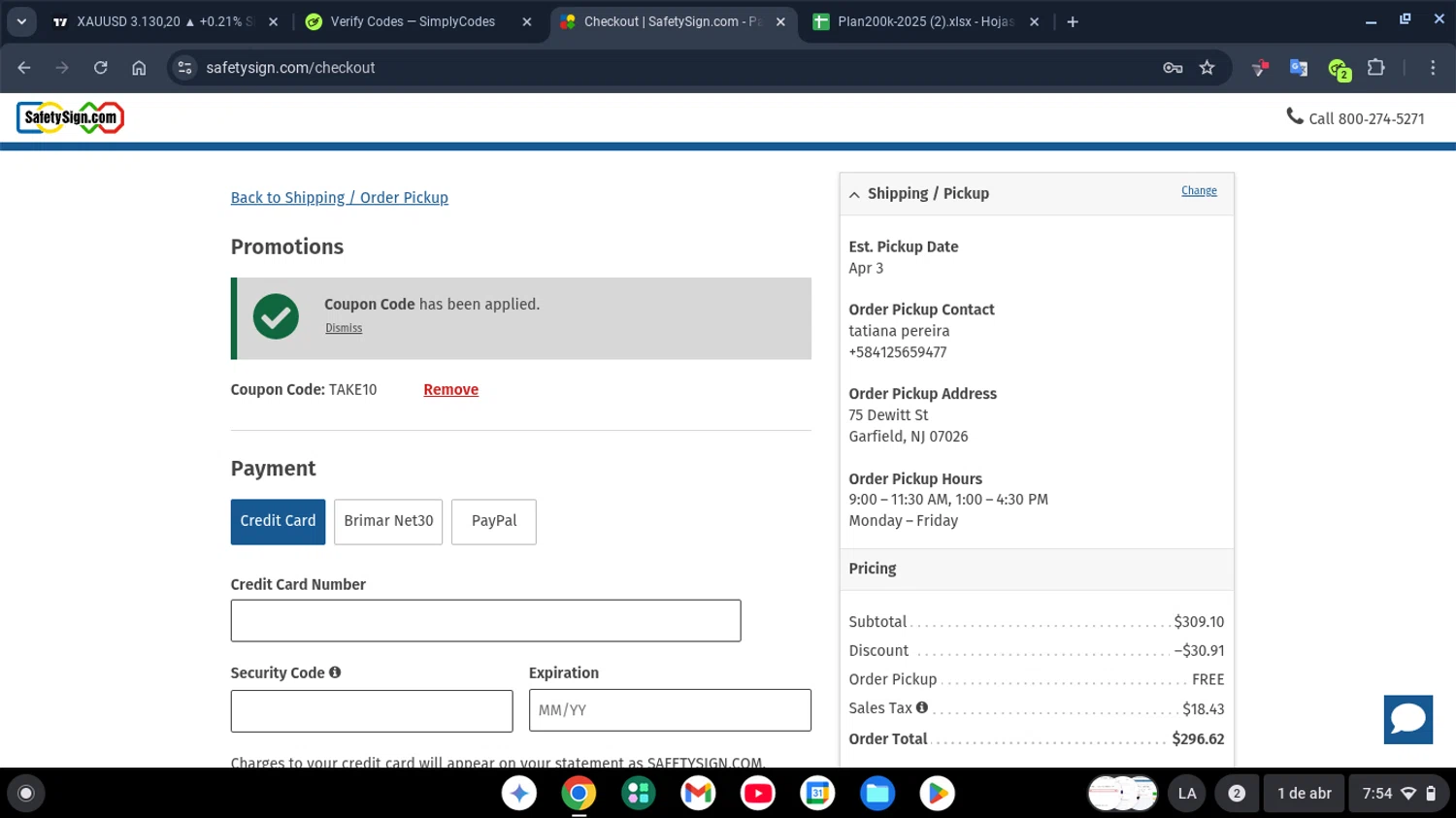The height and width of the screenshot is (818, 1456).
Task: Go back with the browser back arrow
Action: point(24,68)
